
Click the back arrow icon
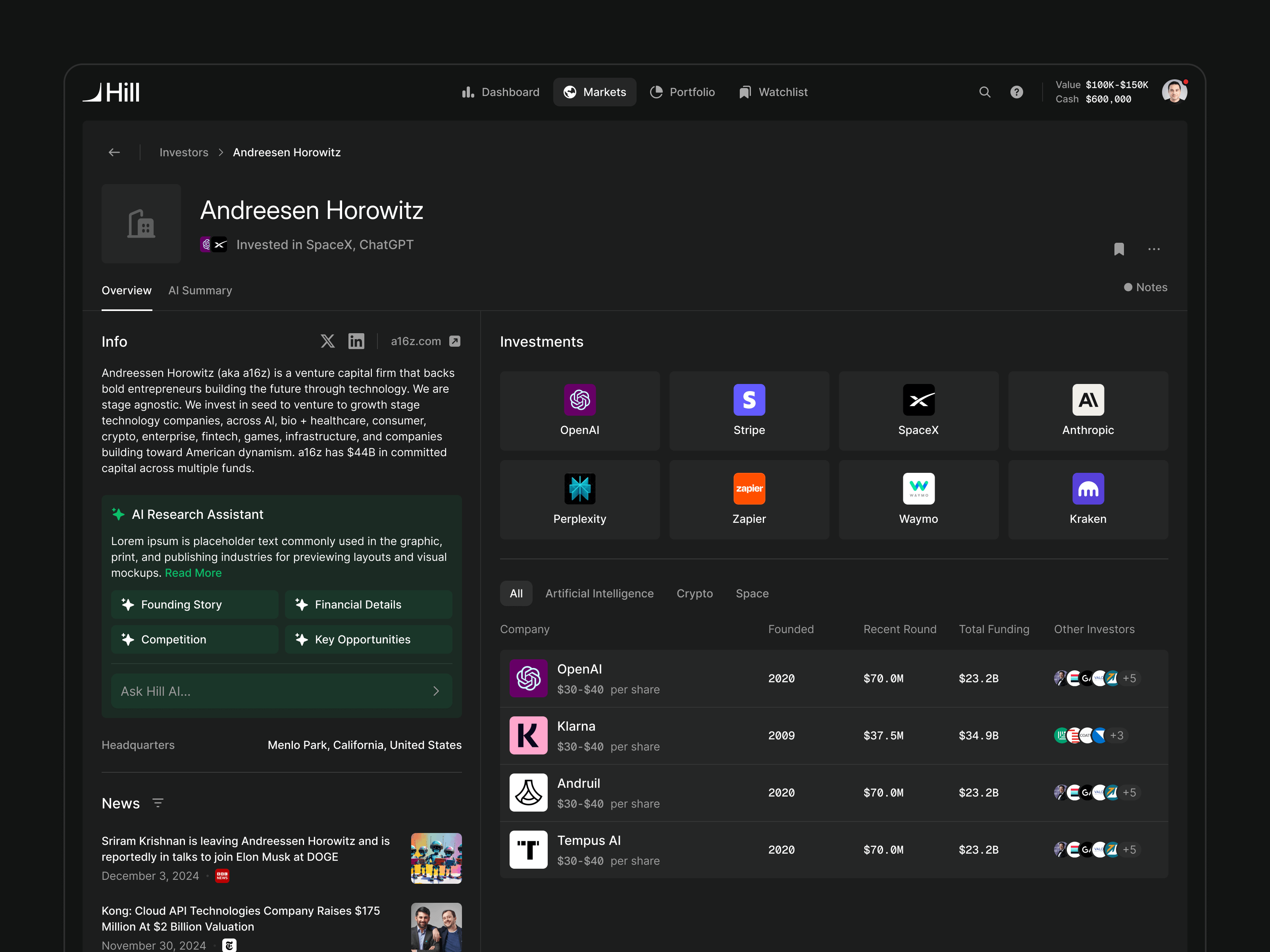click(x=114, y=152)
